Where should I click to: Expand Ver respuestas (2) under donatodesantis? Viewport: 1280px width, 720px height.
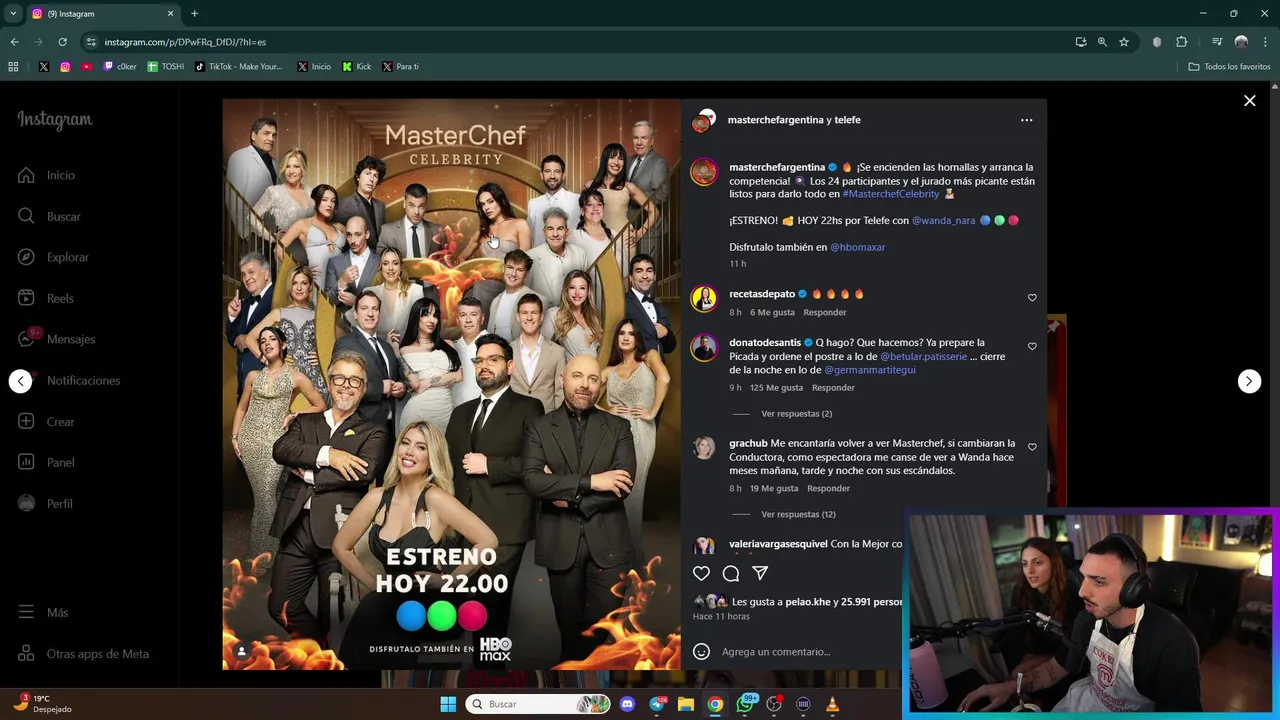pyautogui.click(x=796, y=413)
